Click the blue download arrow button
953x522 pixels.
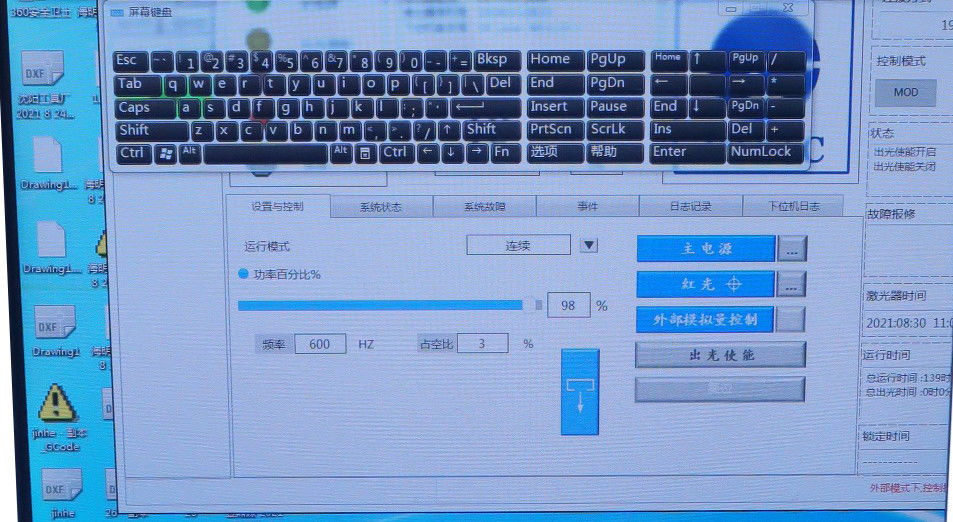pos(580,391)
